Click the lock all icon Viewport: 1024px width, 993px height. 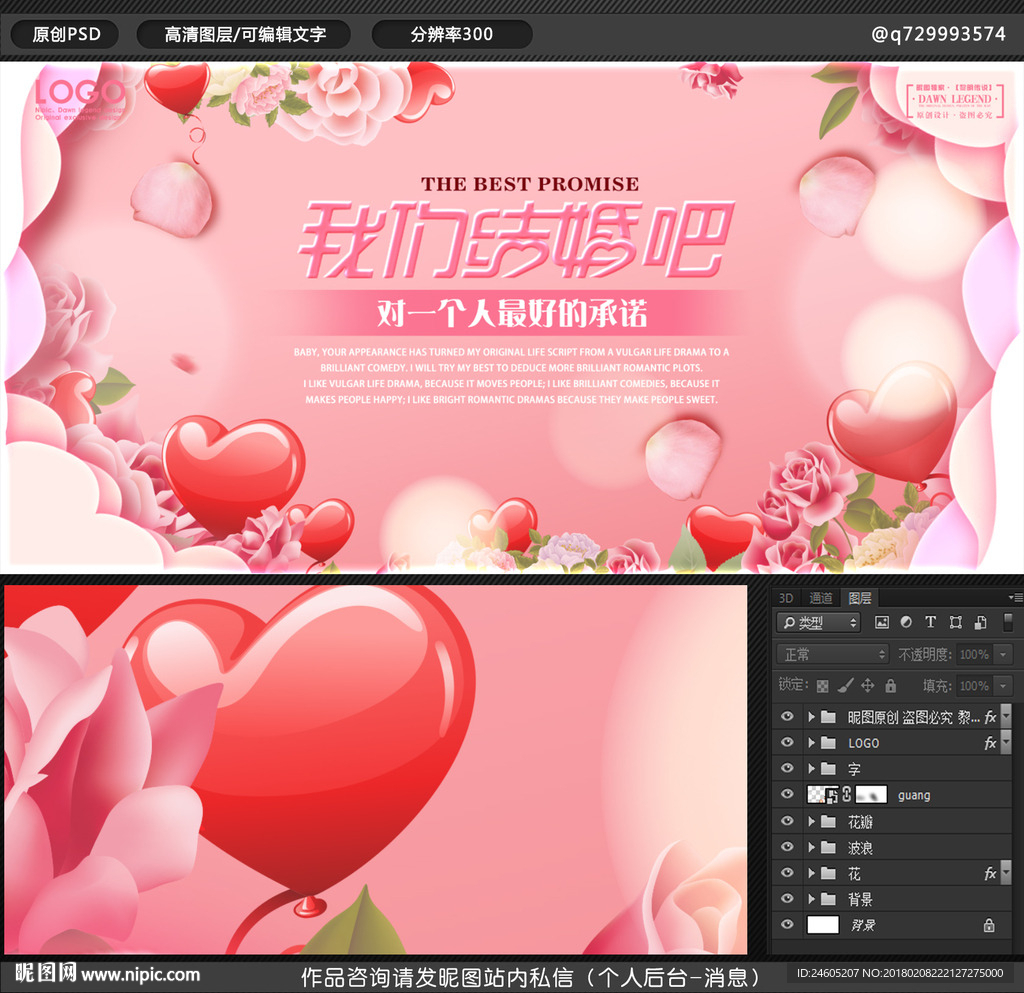[891, 684]
